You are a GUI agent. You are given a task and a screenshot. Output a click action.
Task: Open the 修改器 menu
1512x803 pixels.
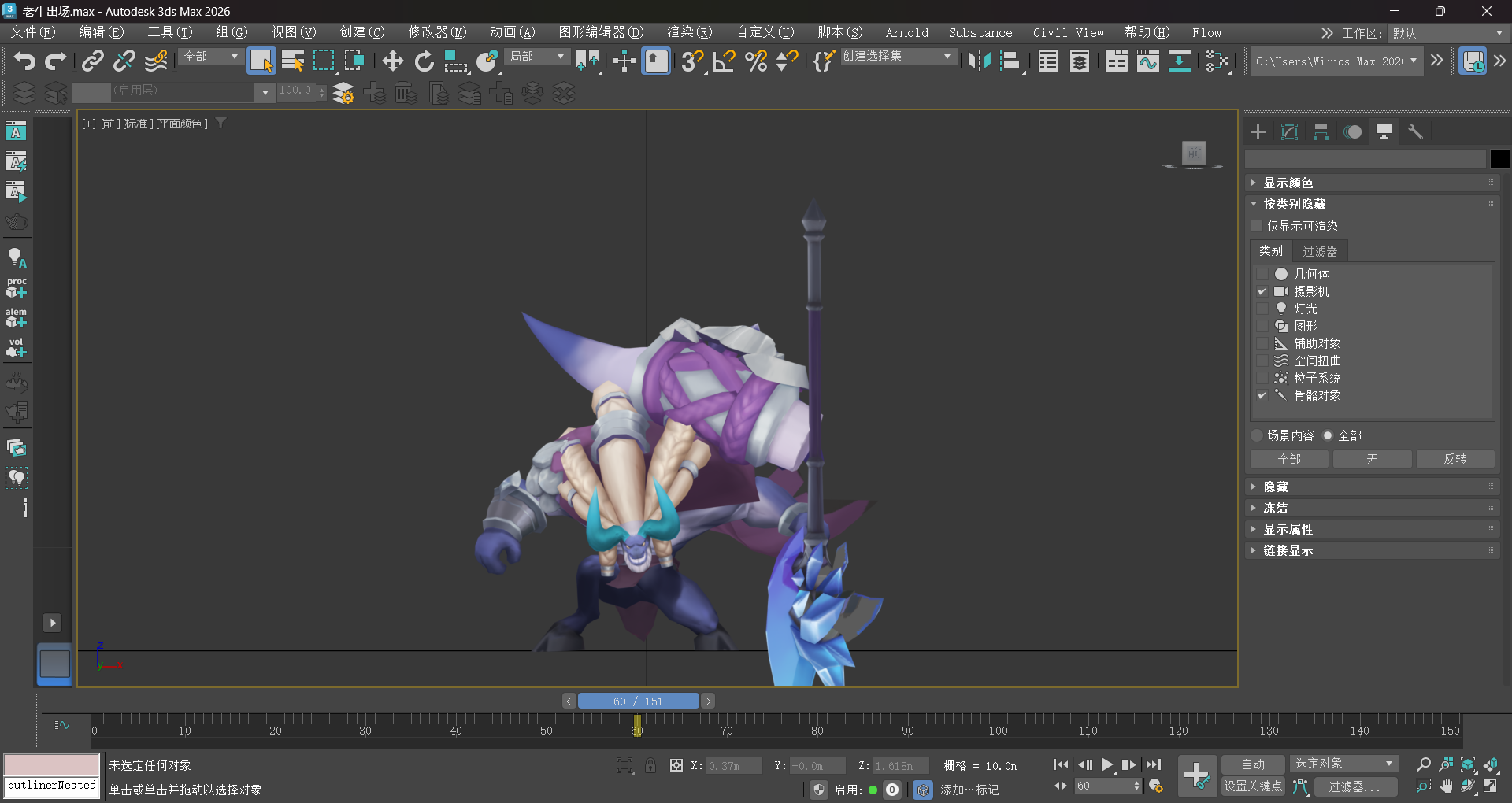point(437,32)
